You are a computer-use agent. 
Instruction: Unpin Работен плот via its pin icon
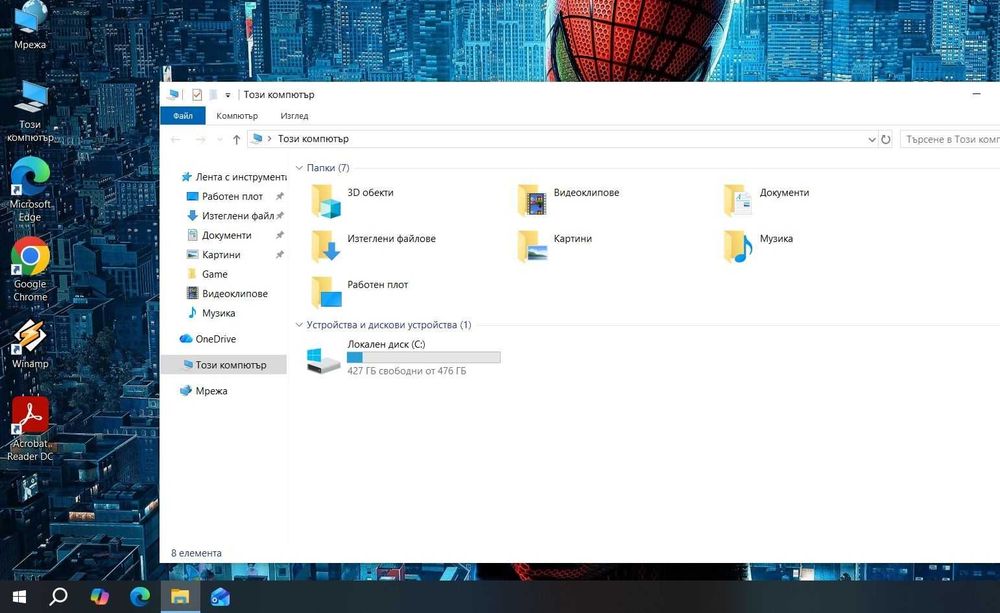click(279, 196)
